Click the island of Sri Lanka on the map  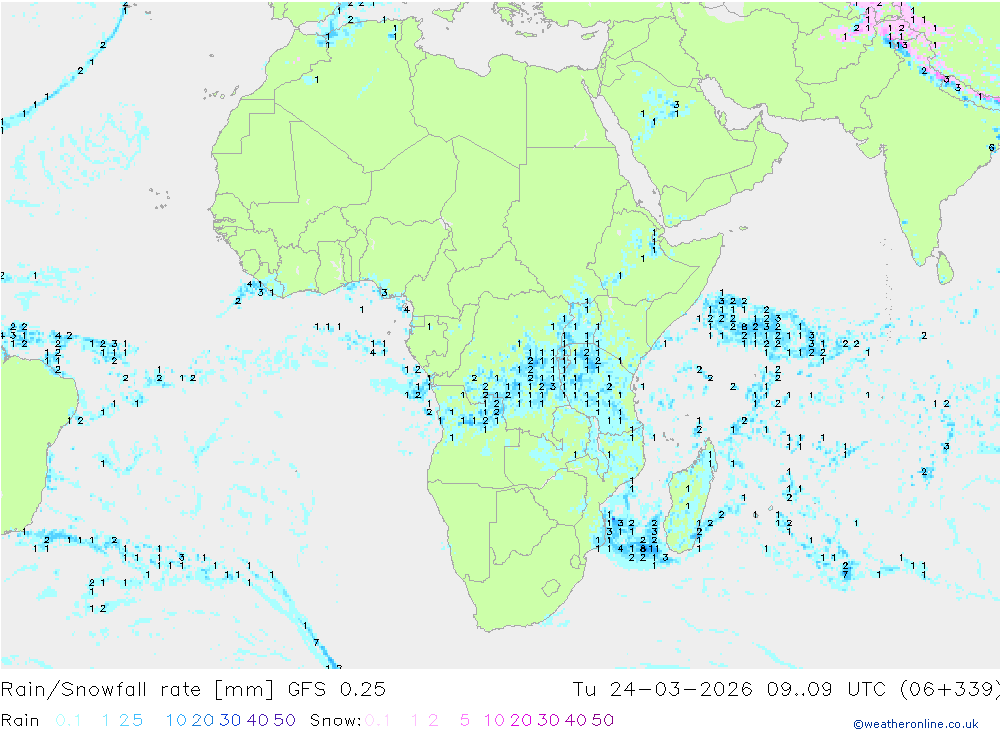click(x=945, y=268)
